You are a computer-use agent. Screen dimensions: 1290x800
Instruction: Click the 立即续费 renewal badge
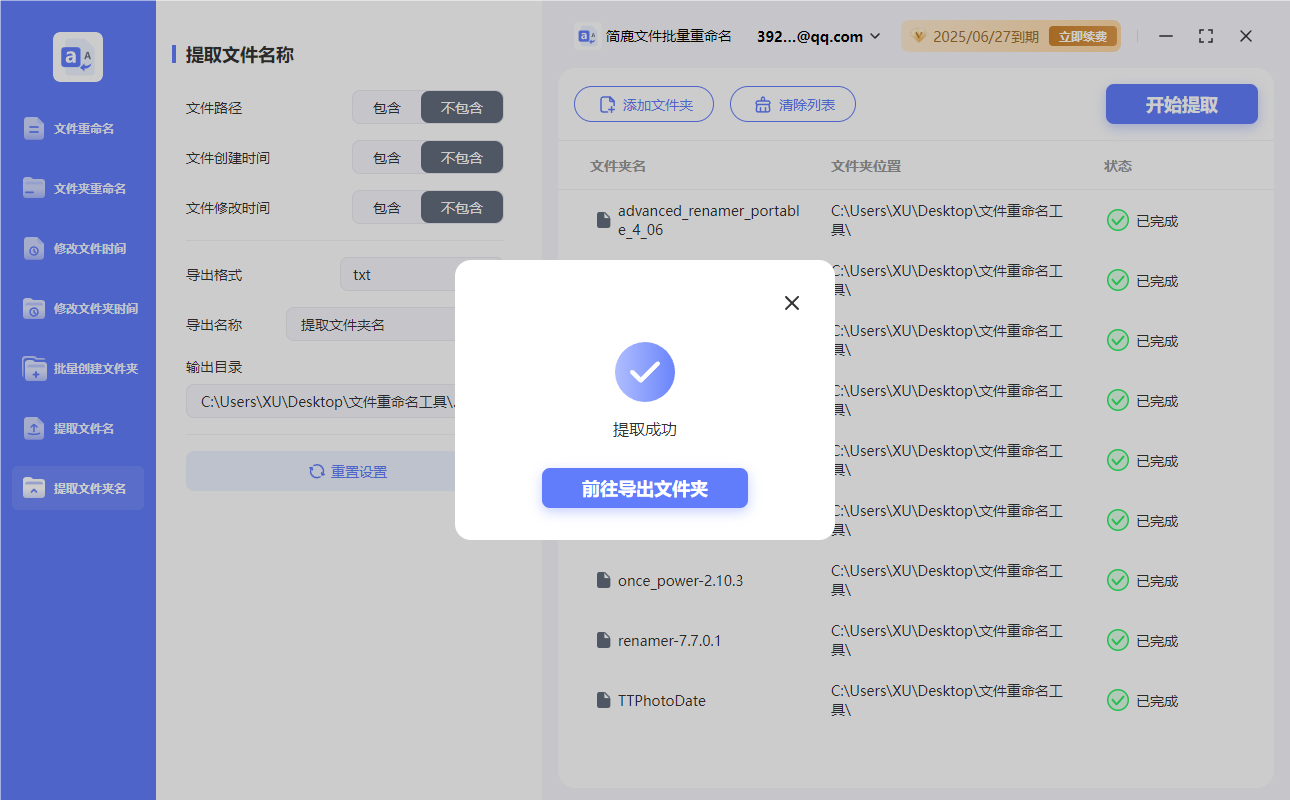(1083, 36)
